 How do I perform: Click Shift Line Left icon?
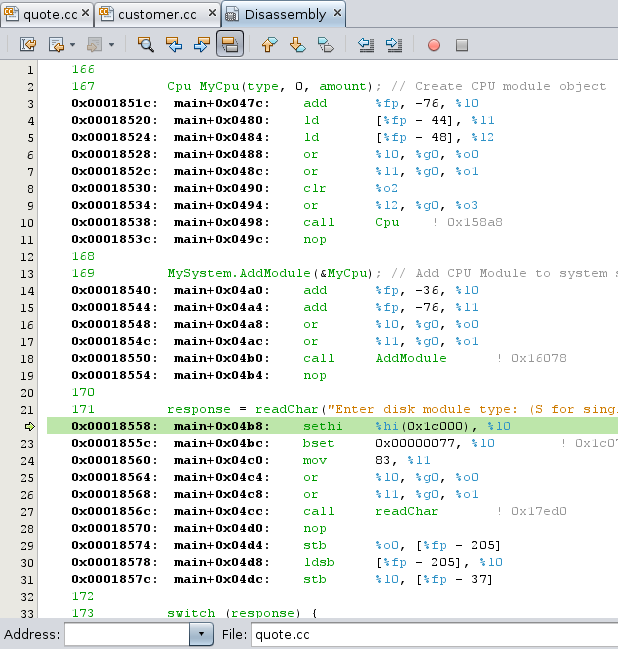(365, 45)
